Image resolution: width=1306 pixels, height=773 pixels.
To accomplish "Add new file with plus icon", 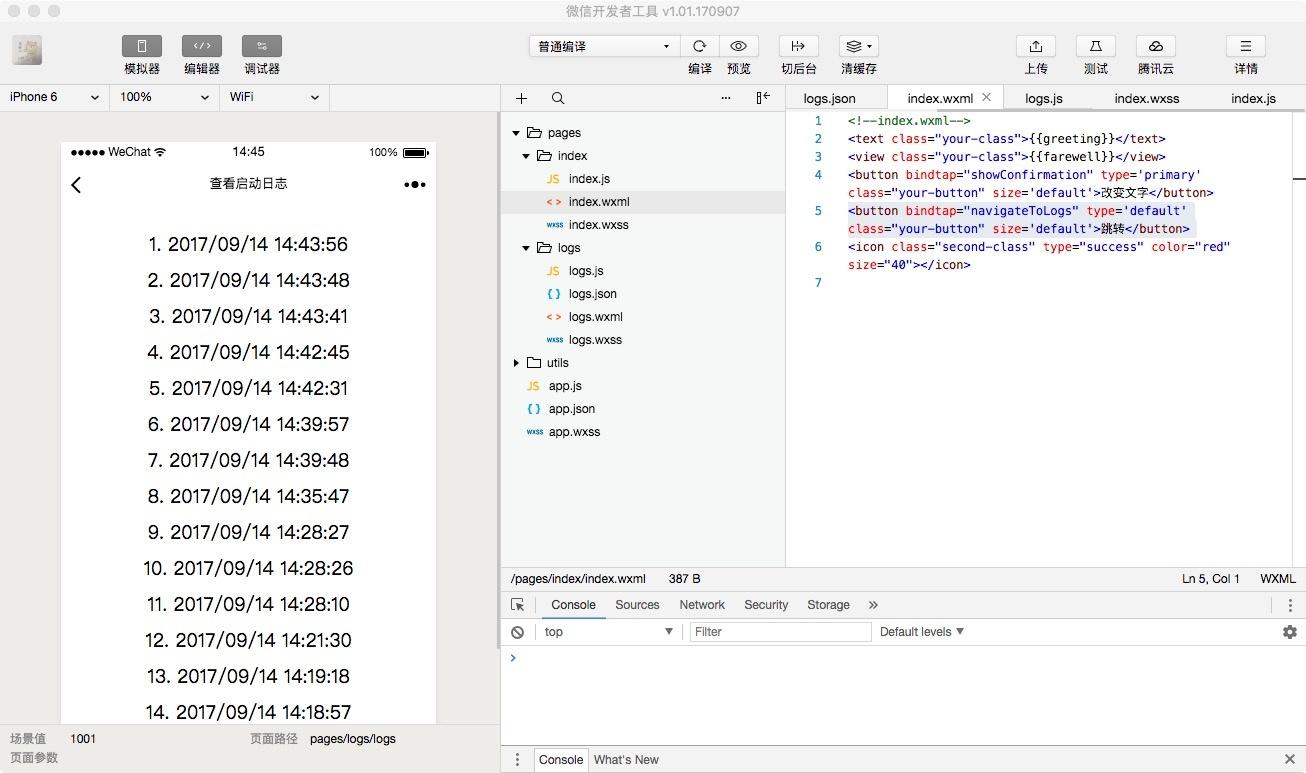I will click(521, 98).
